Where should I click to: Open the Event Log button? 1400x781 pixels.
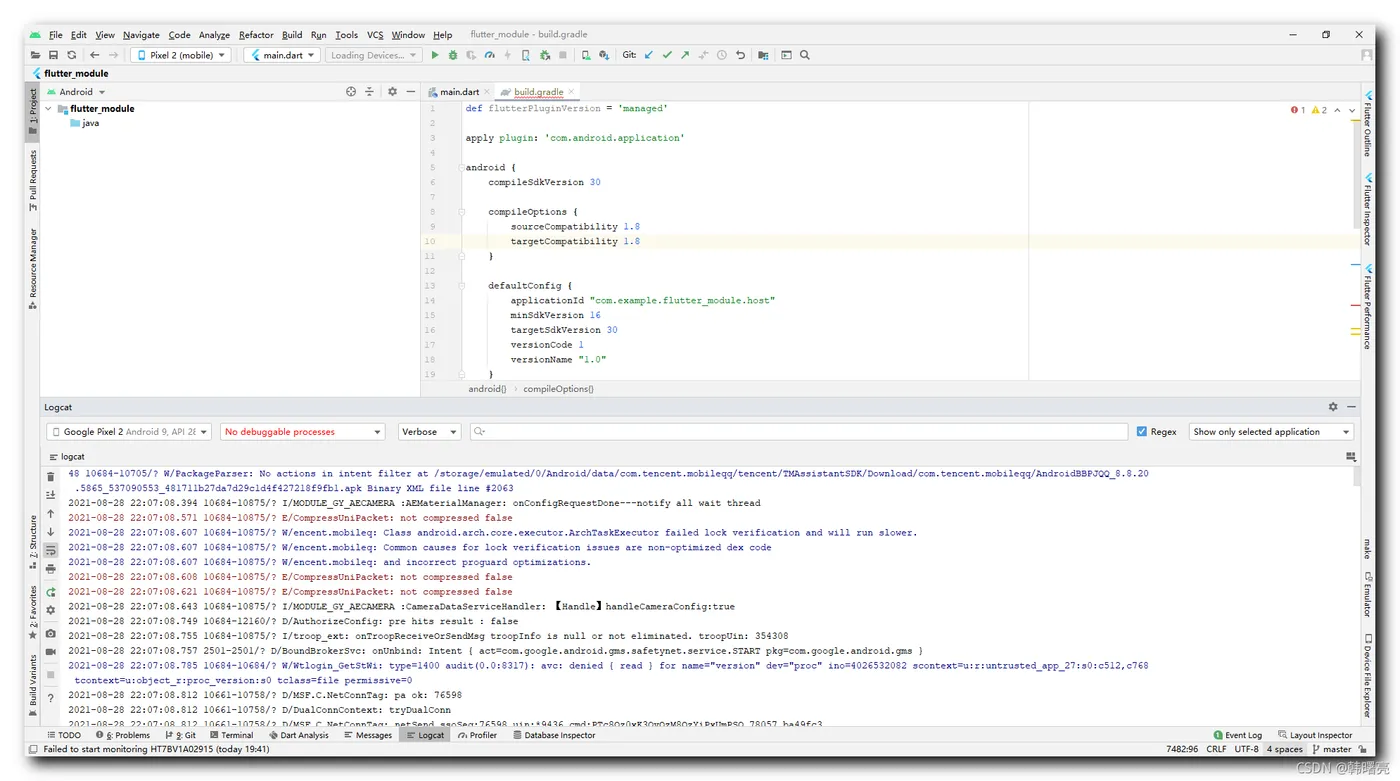(1237, 735)
